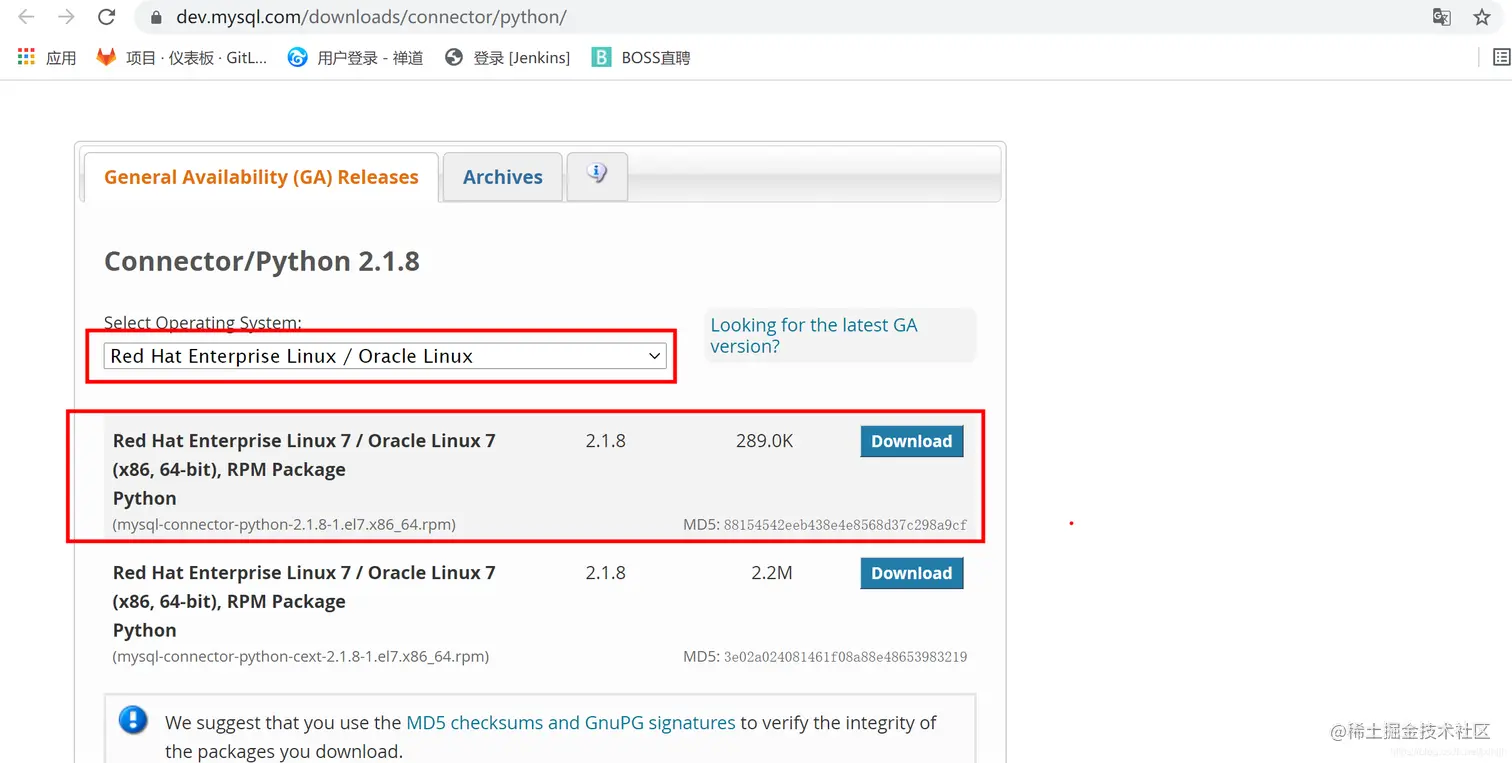
Task: Click the padlock site security icon
Action: click(x=155, y=17)
